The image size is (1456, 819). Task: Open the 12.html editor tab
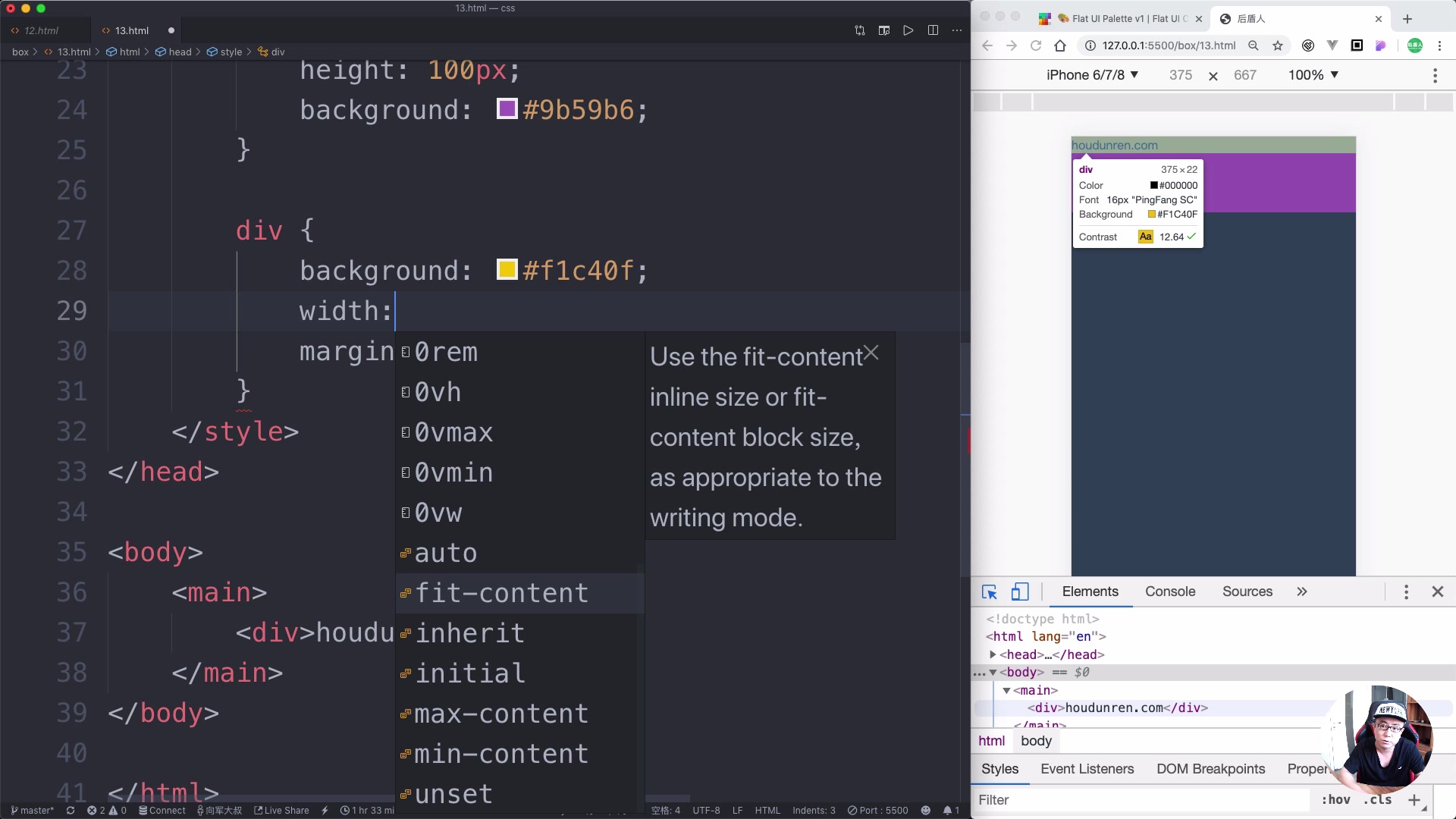[x=41, y=30]
